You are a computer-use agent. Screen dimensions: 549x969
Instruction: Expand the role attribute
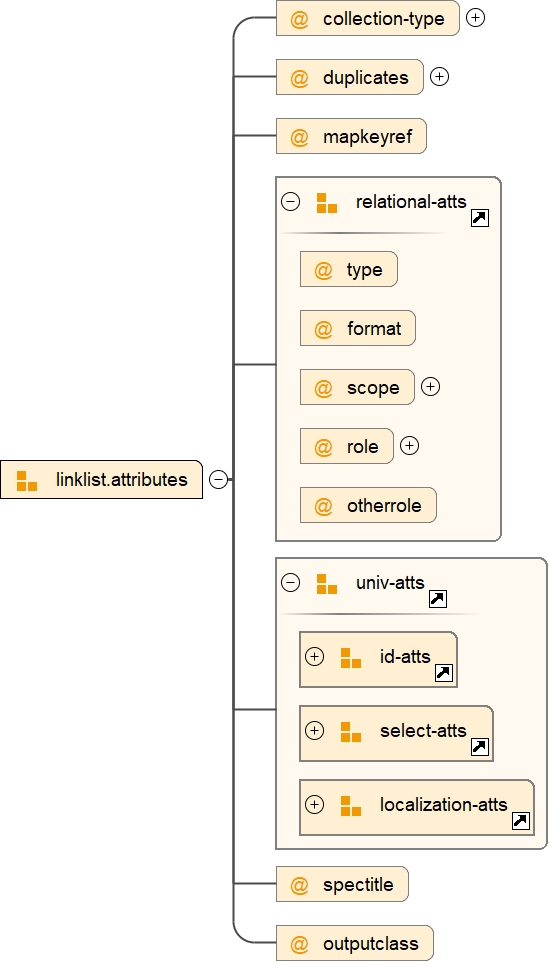(x=409, y=446)
